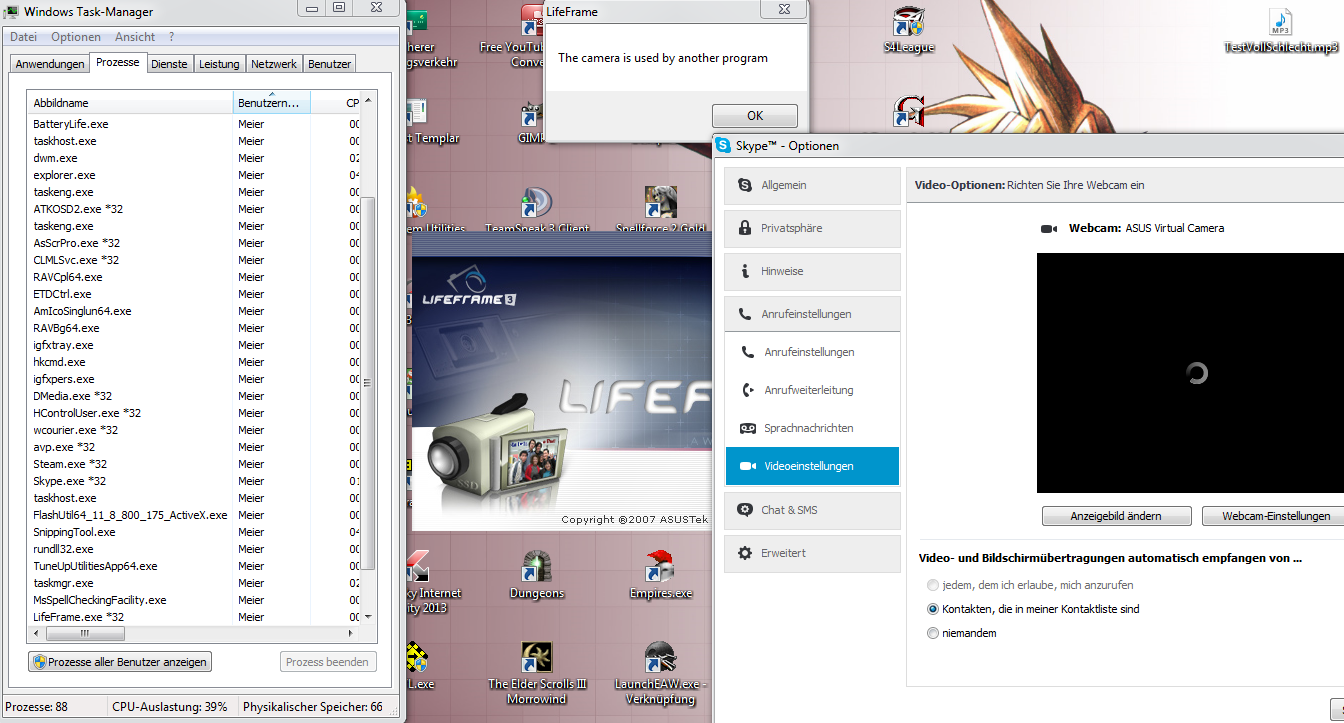Open the ? help menu in Task-Manager
The image size is (1344, 723).
click(x=171, y=37)
